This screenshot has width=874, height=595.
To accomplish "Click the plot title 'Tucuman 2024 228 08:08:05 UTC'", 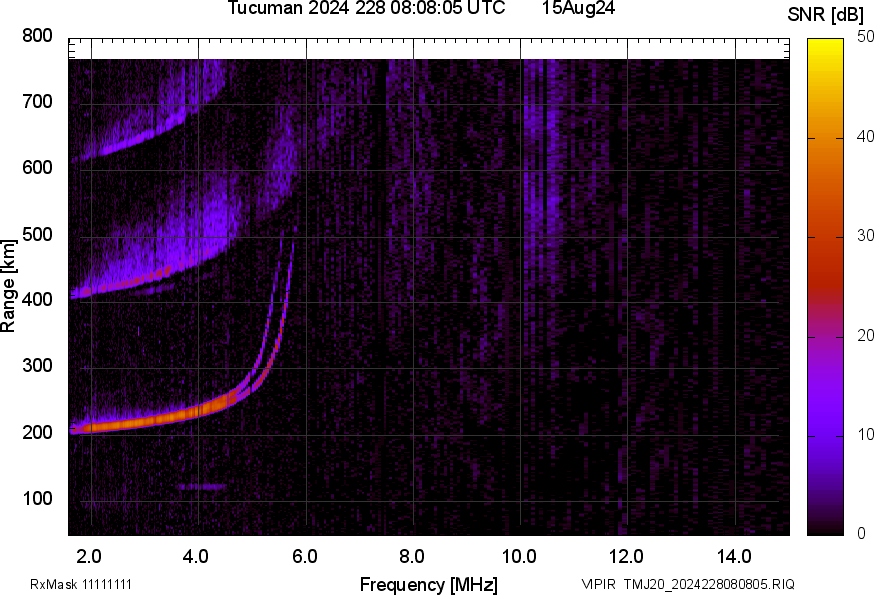I will [x=367, y=8].
